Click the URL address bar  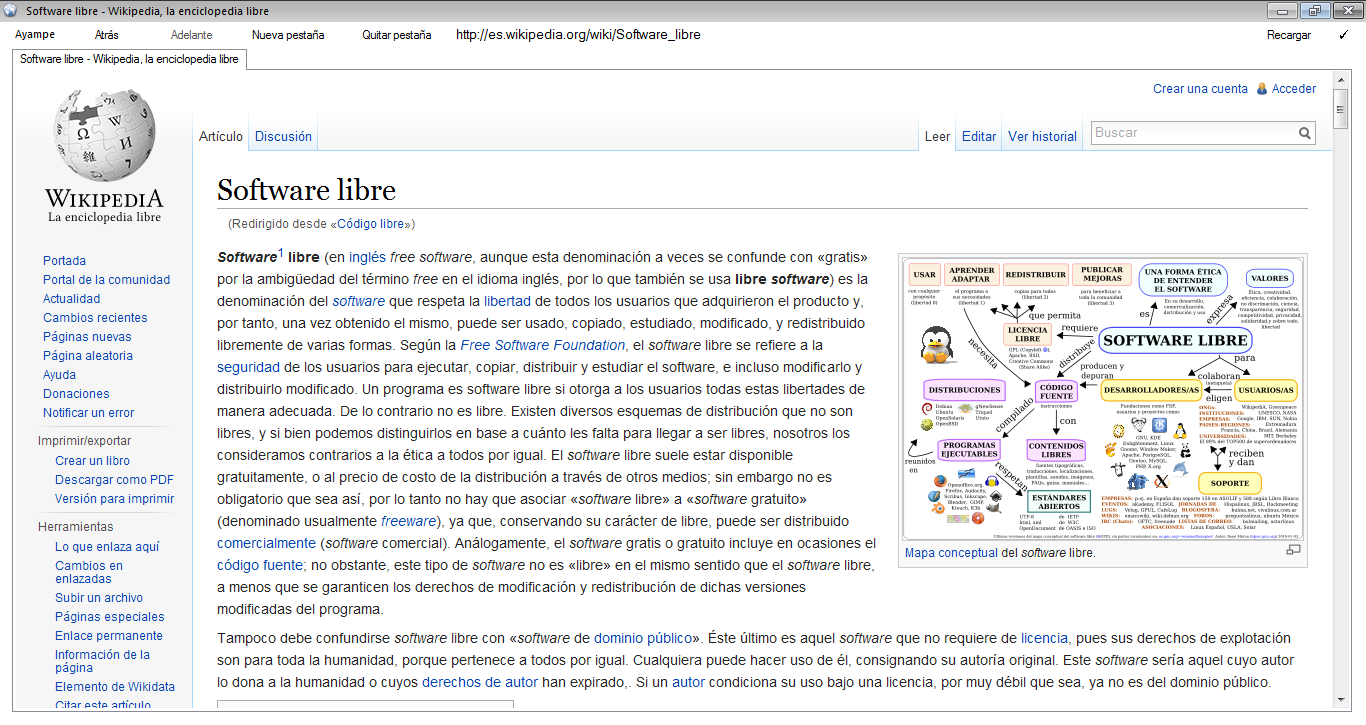click(x=578, y=34)
